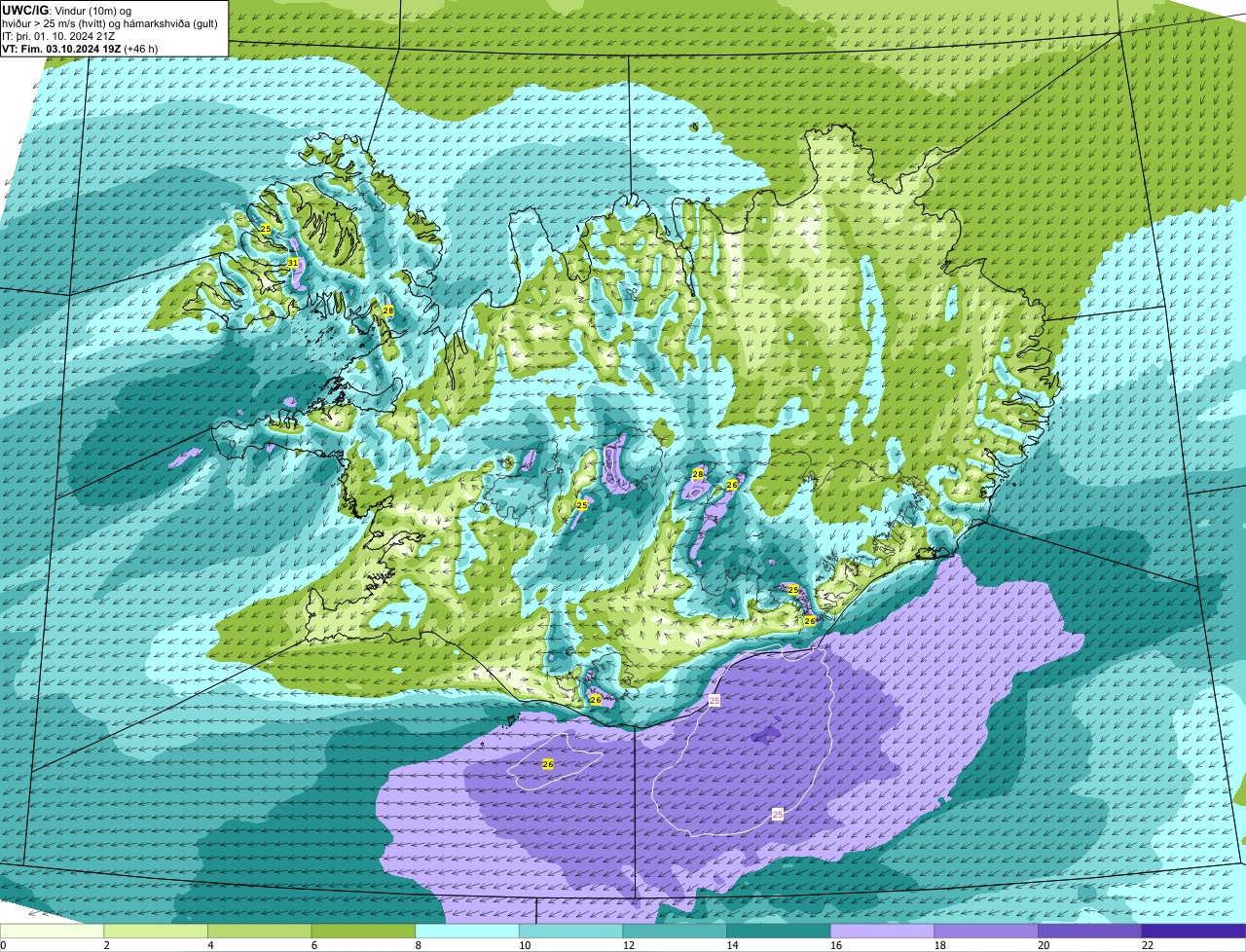This screenshot has width=1246, height=952.
Task: Click the legend tick label '20'
Action: pyautogui.click(x=1044, y=945)
